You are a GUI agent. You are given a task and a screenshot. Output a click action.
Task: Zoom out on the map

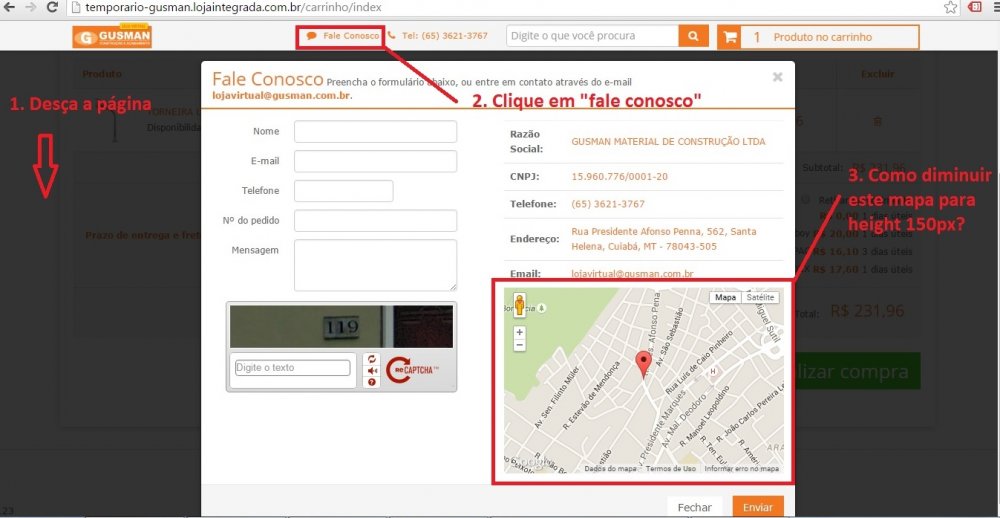(x=519, y=344)
